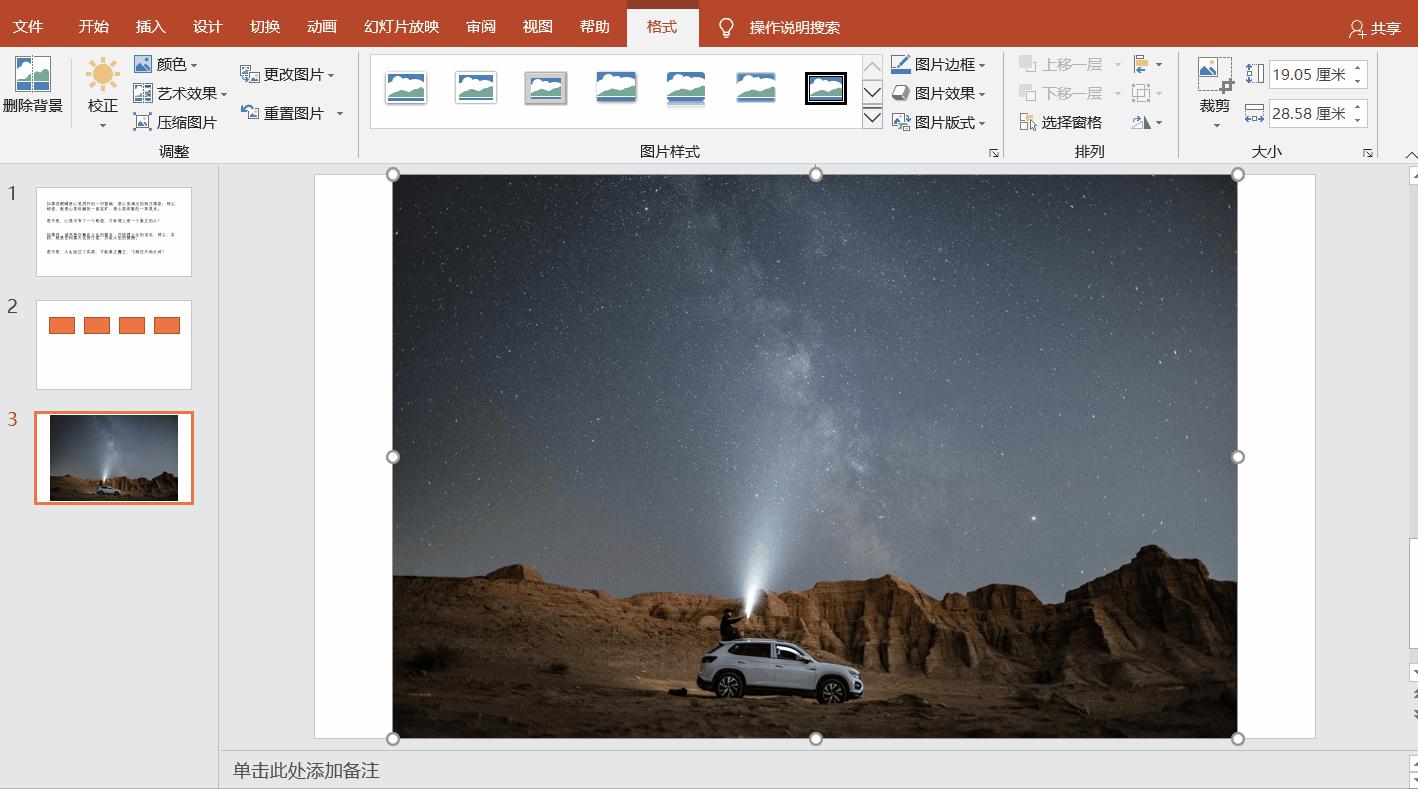Screen dimensions: 1418x789
Task: Click the height field showing 19.05 厘米
Action: (x=1309, y=75)
